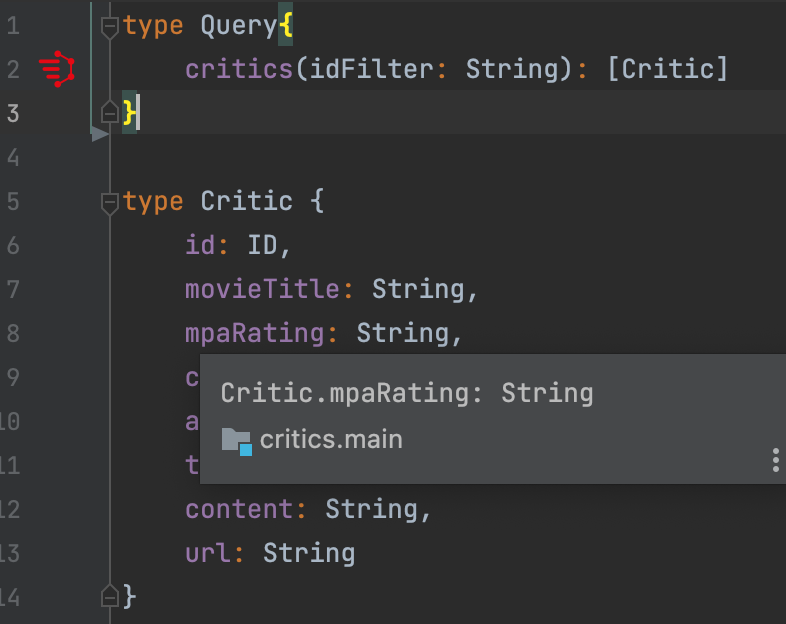This screenshot has width=786, height=624.
Task: Click the mpaRating field name in the editor
Action: point(255,334)
